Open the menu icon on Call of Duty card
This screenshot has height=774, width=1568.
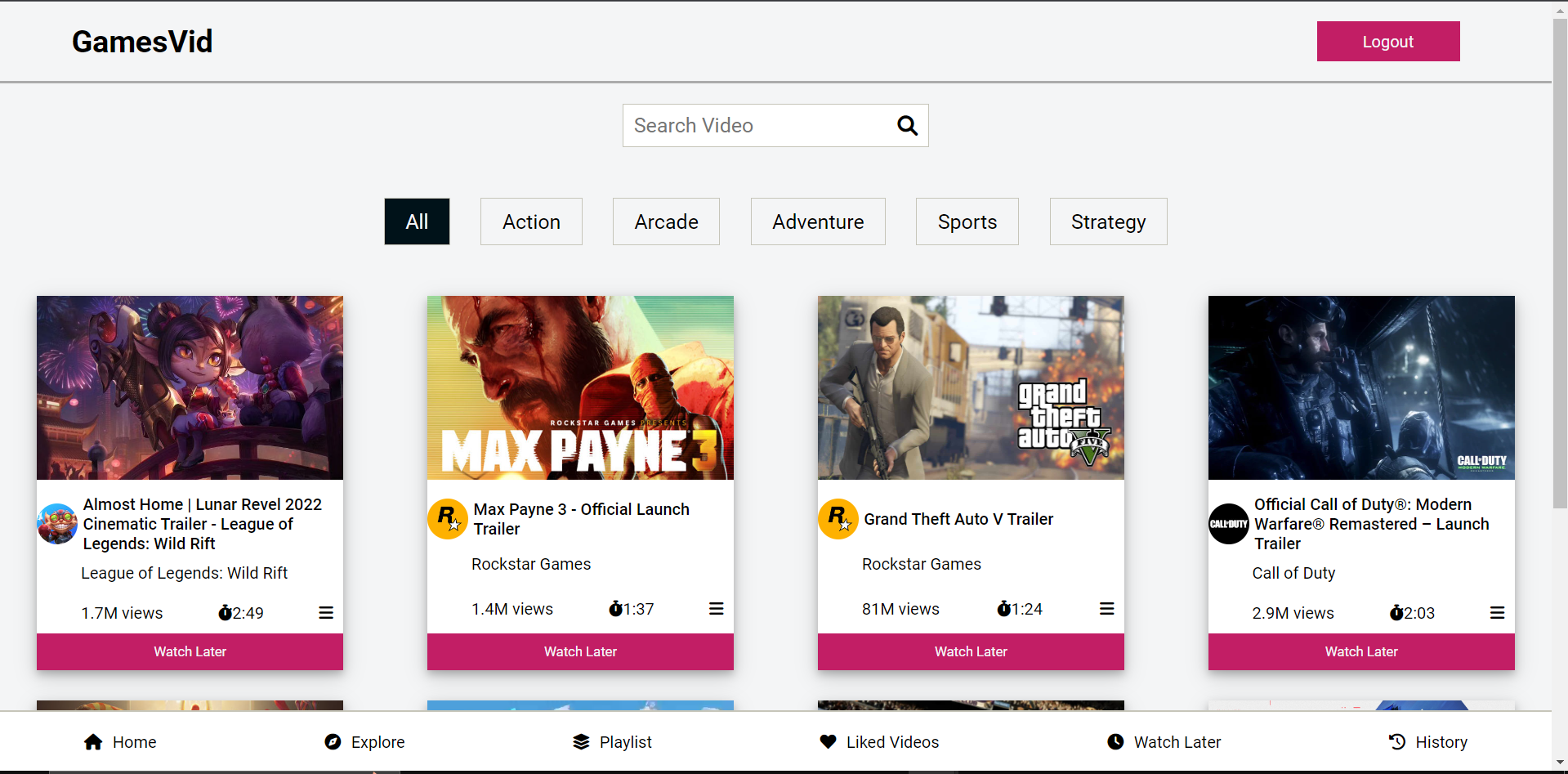pyautogui.click(x=1498, y=613)
